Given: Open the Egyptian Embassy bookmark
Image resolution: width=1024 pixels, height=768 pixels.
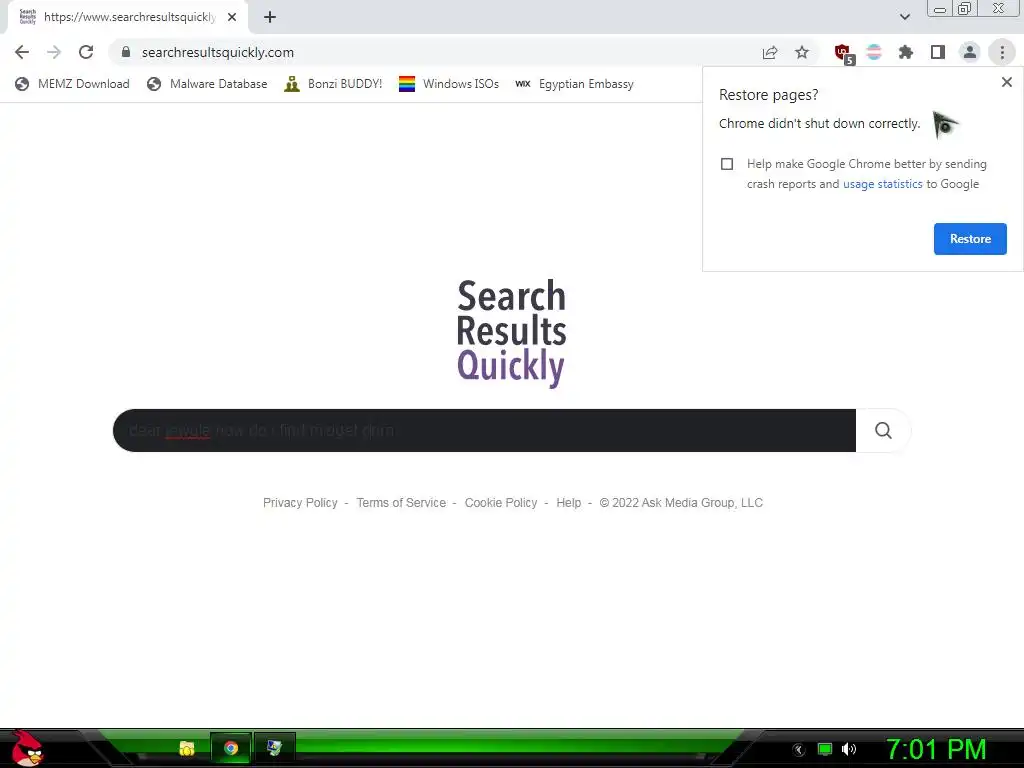Looking at the screenshot, I should pyautogui.click(x=574, y=84).
